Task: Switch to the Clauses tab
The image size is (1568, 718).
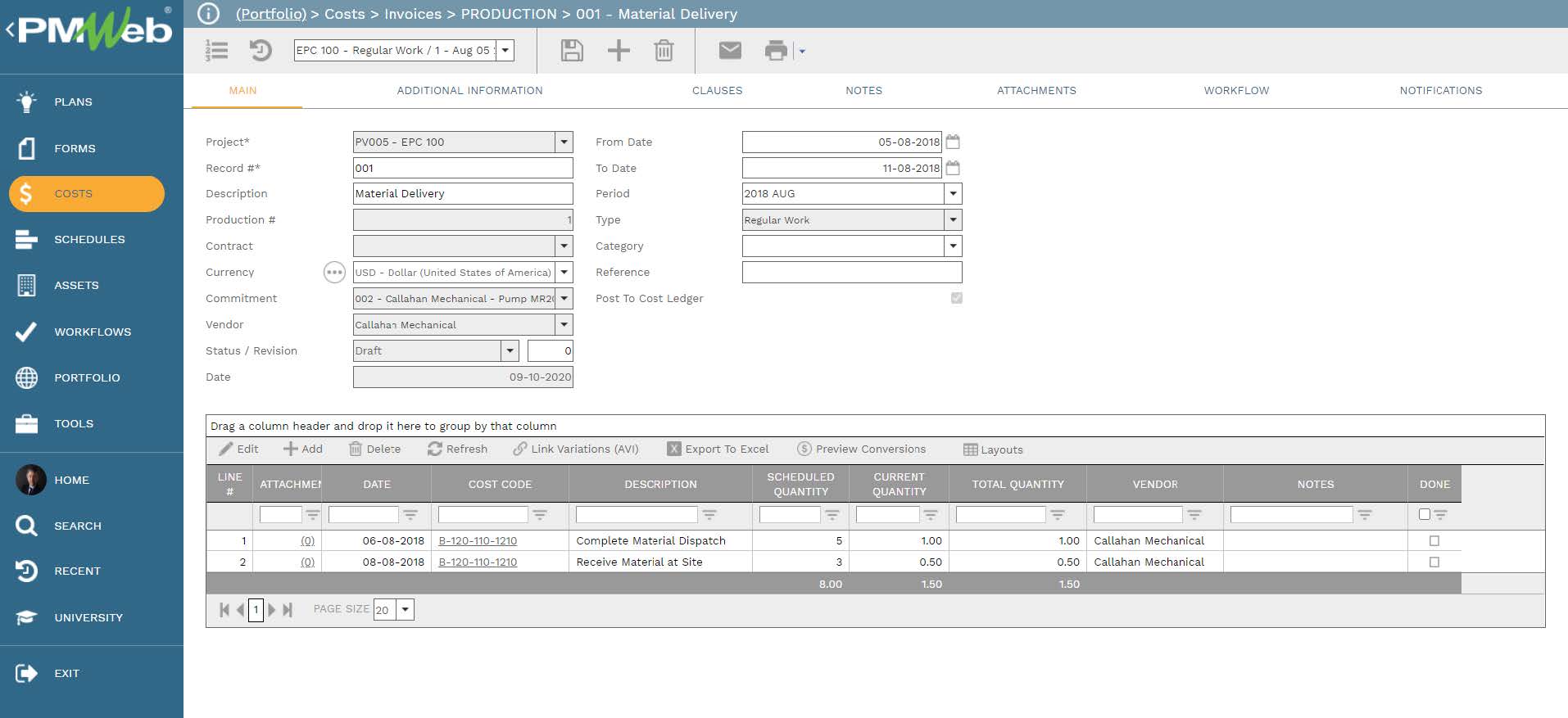Action: point(717,91)
